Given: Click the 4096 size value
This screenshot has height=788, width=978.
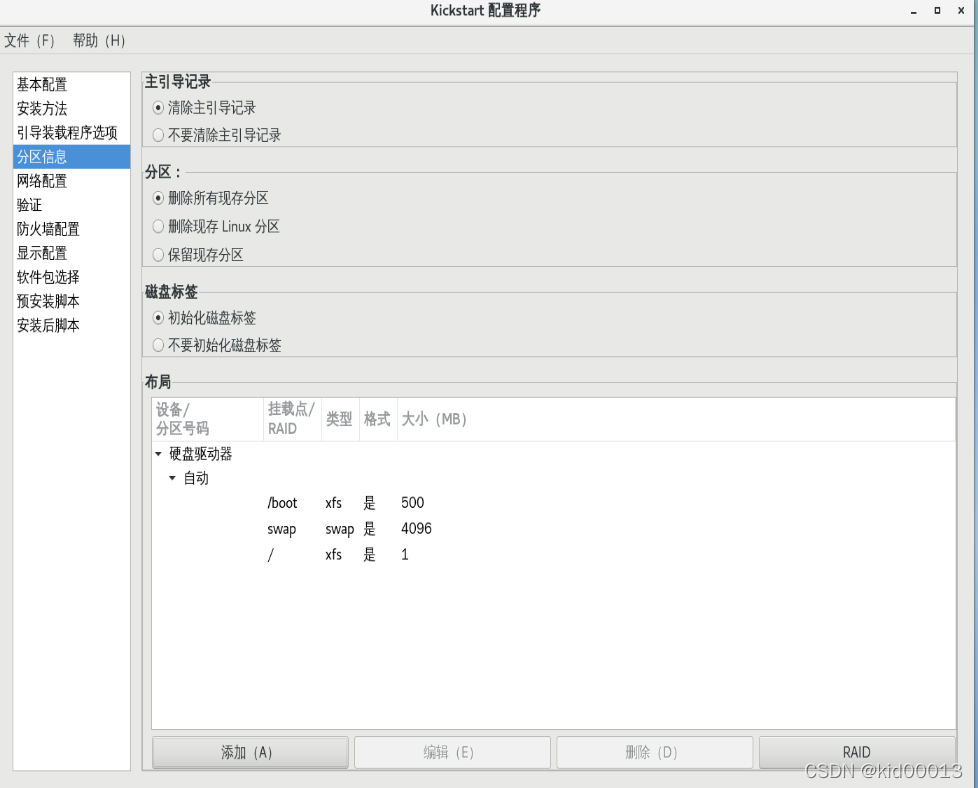Looking at the screenshot, I should click(x=416, y=529).
